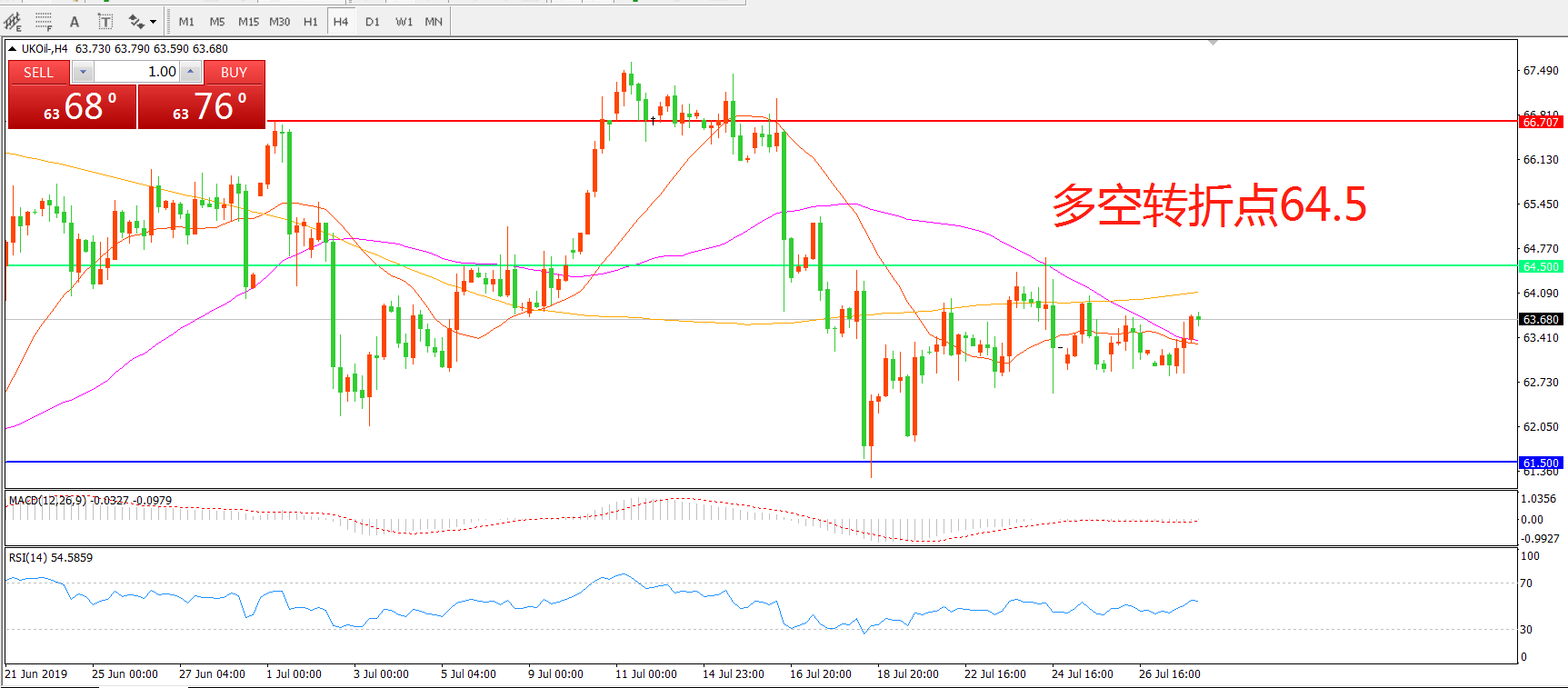The width and height of the screenshot is (1568, 688).
Task: Click the chart shift marker at top
Action: point(1213,42)
